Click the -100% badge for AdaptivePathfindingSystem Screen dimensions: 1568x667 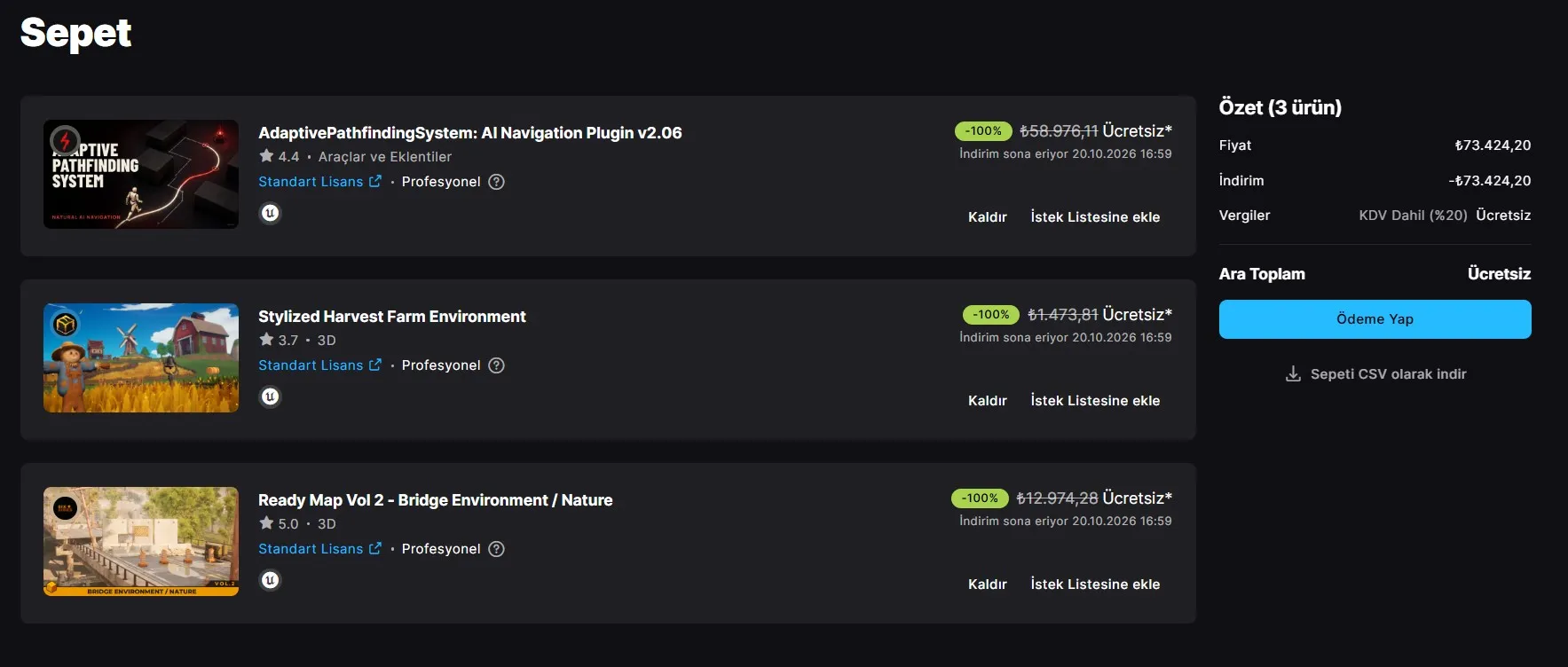[x=983, y=131]
